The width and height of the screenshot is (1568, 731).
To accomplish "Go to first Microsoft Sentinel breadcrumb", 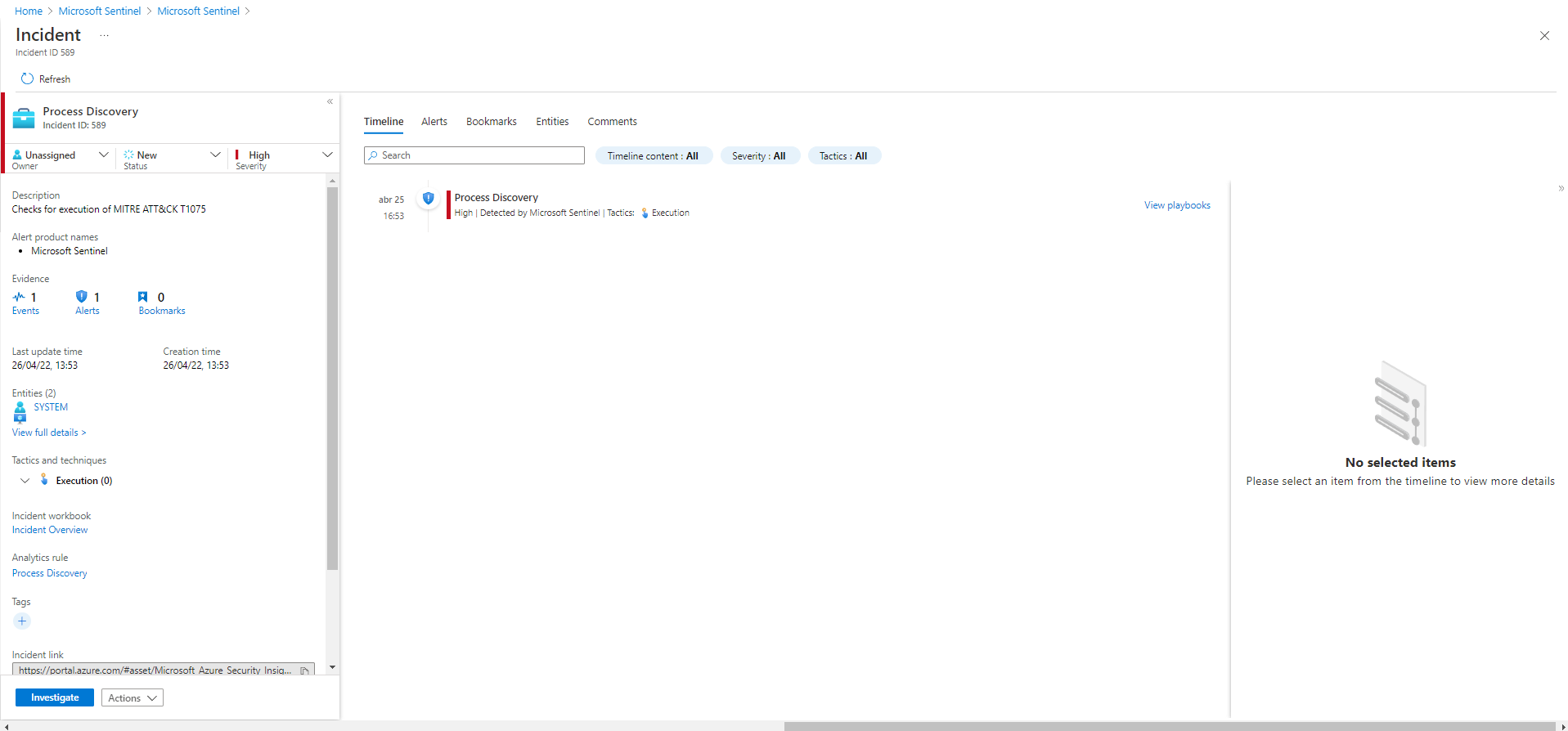I will click(100, 11).
